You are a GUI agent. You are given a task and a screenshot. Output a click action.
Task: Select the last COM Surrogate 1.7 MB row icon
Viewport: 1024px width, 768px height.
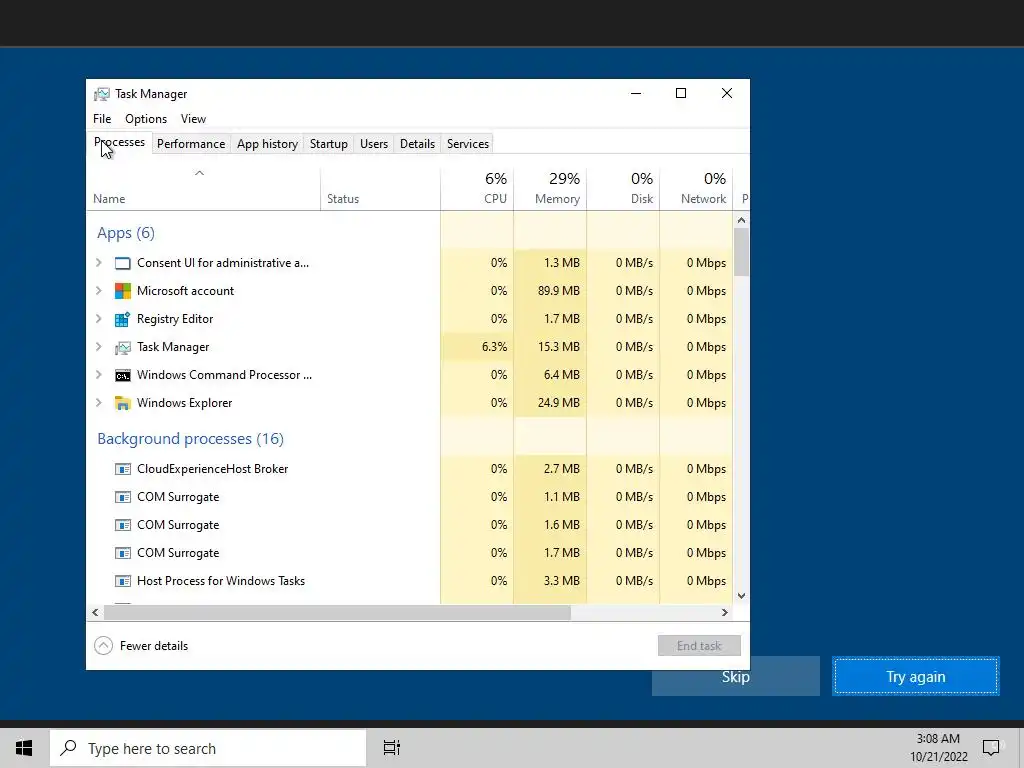click(123, 553)
